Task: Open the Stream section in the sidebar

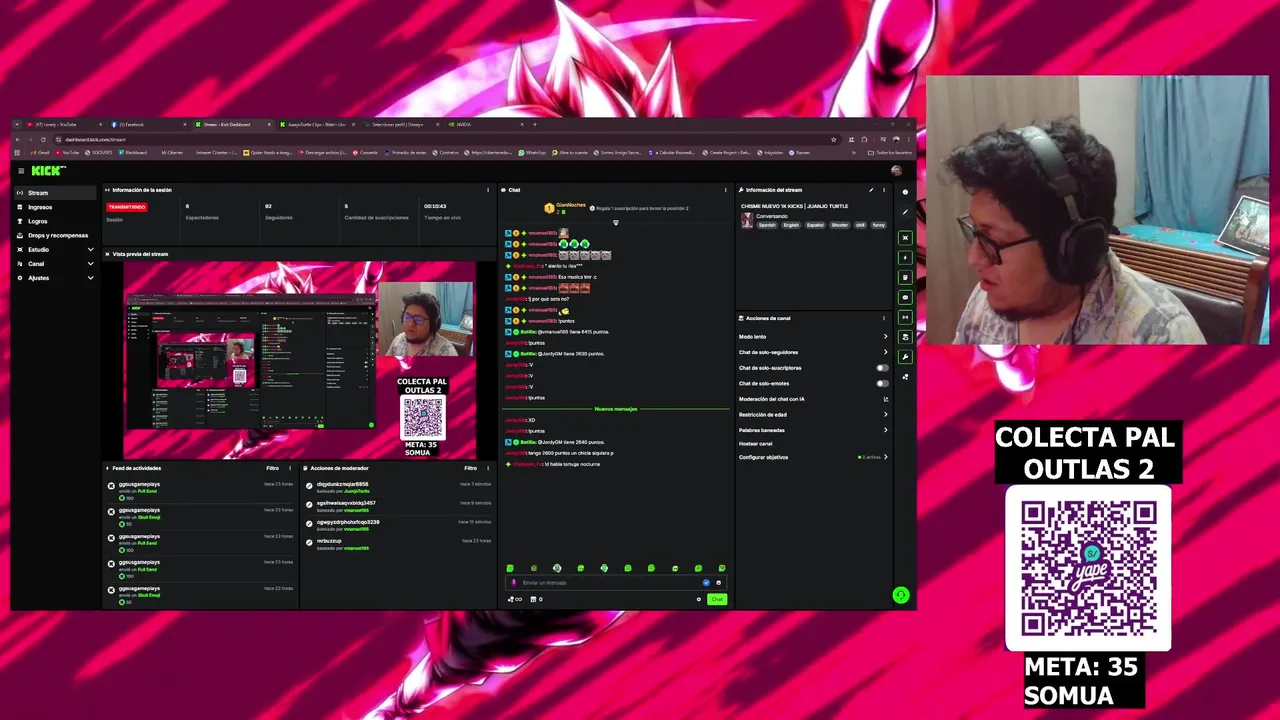Action: coord(55,193)
